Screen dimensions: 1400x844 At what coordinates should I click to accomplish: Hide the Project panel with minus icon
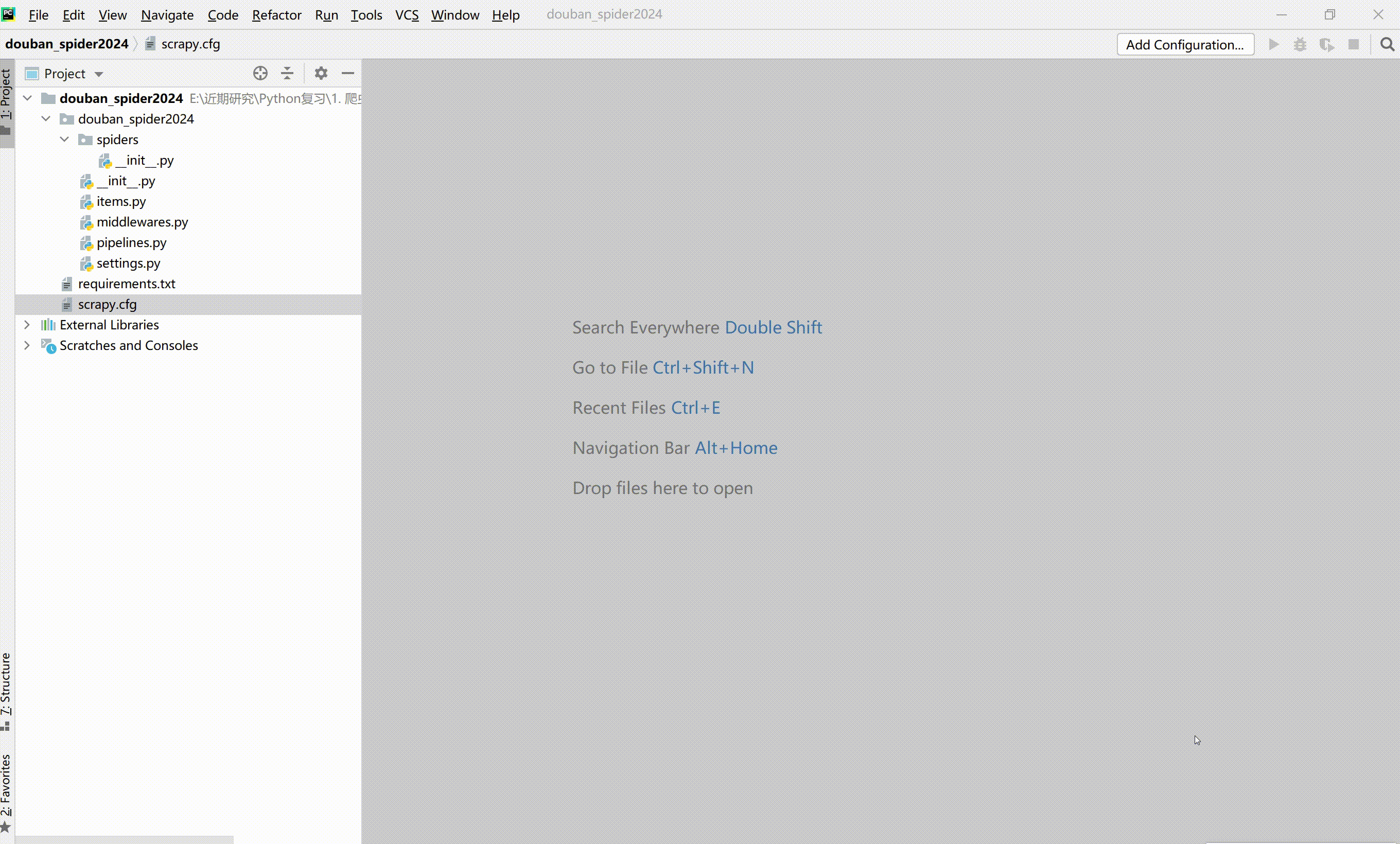pyautogui.click(x=348, y=73)
